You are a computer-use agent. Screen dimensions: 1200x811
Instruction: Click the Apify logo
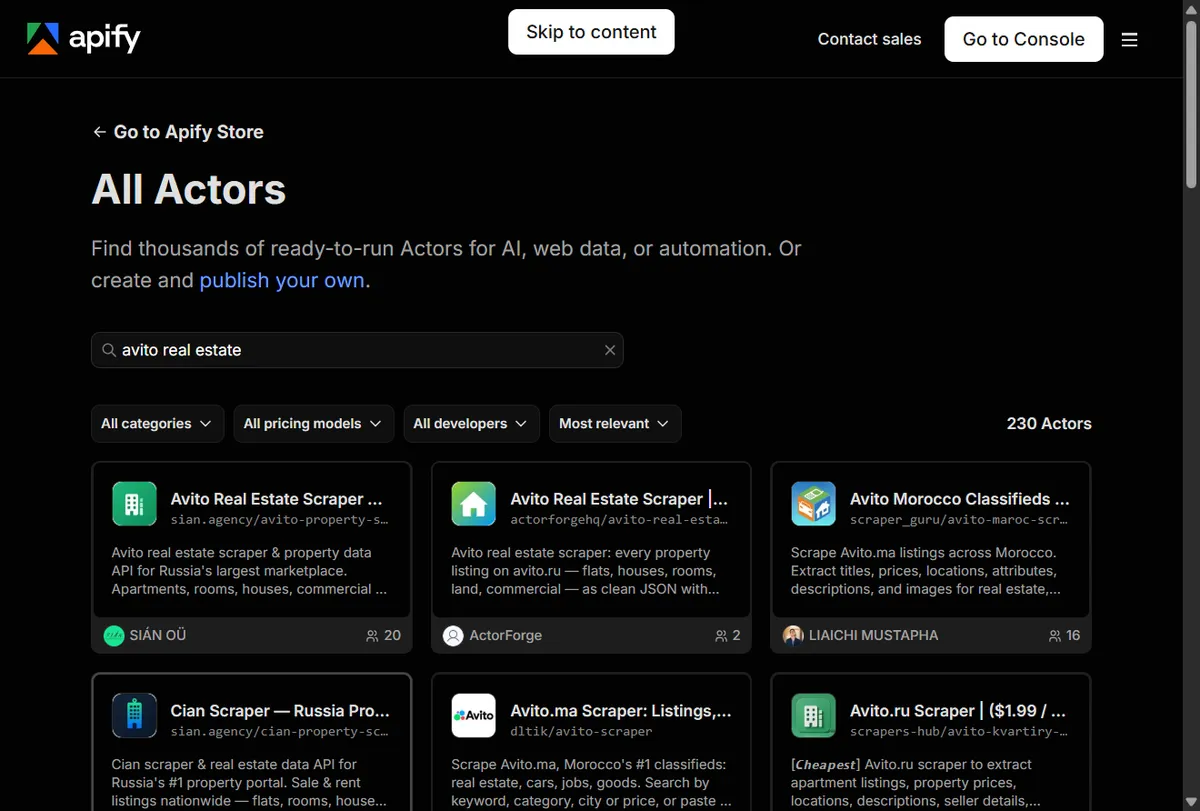coord(84,39)
